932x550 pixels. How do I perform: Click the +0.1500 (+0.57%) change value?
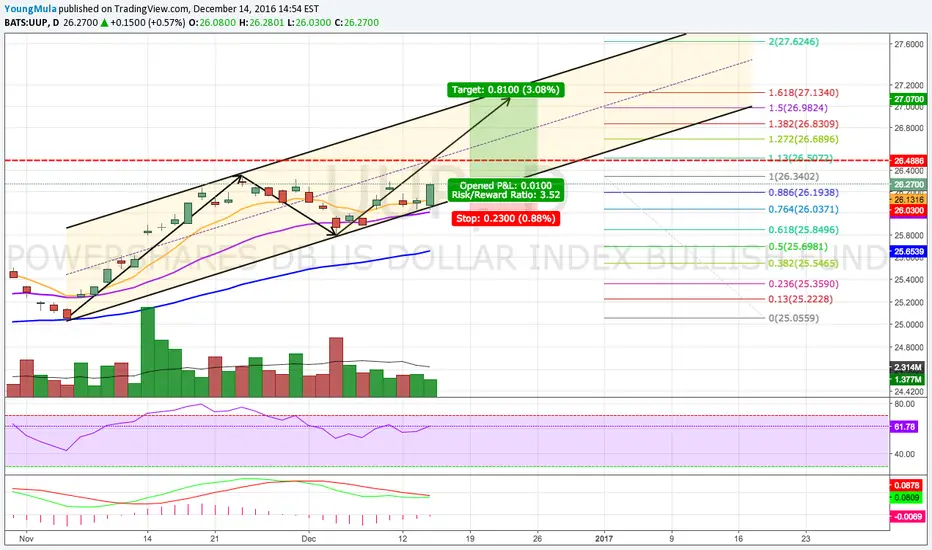147,23
